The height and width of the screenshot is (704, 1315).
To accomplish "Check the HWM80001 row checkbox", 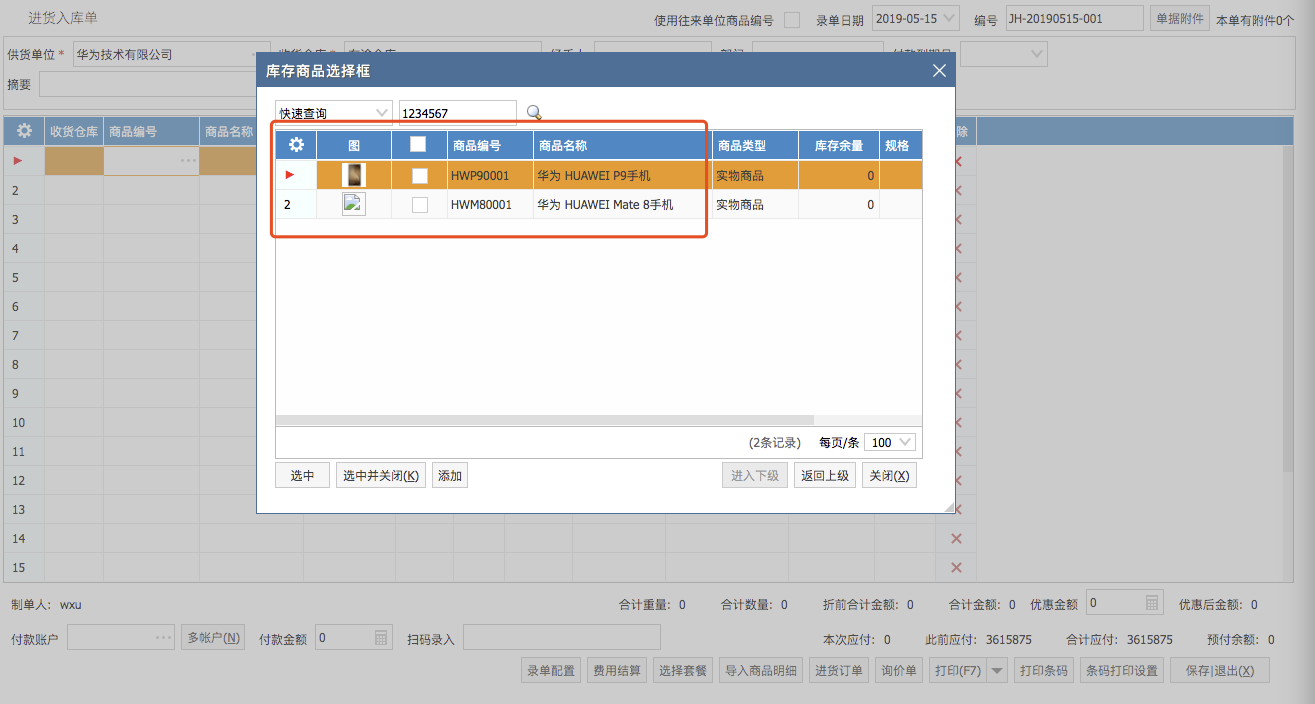I will (x=420, y=204).
